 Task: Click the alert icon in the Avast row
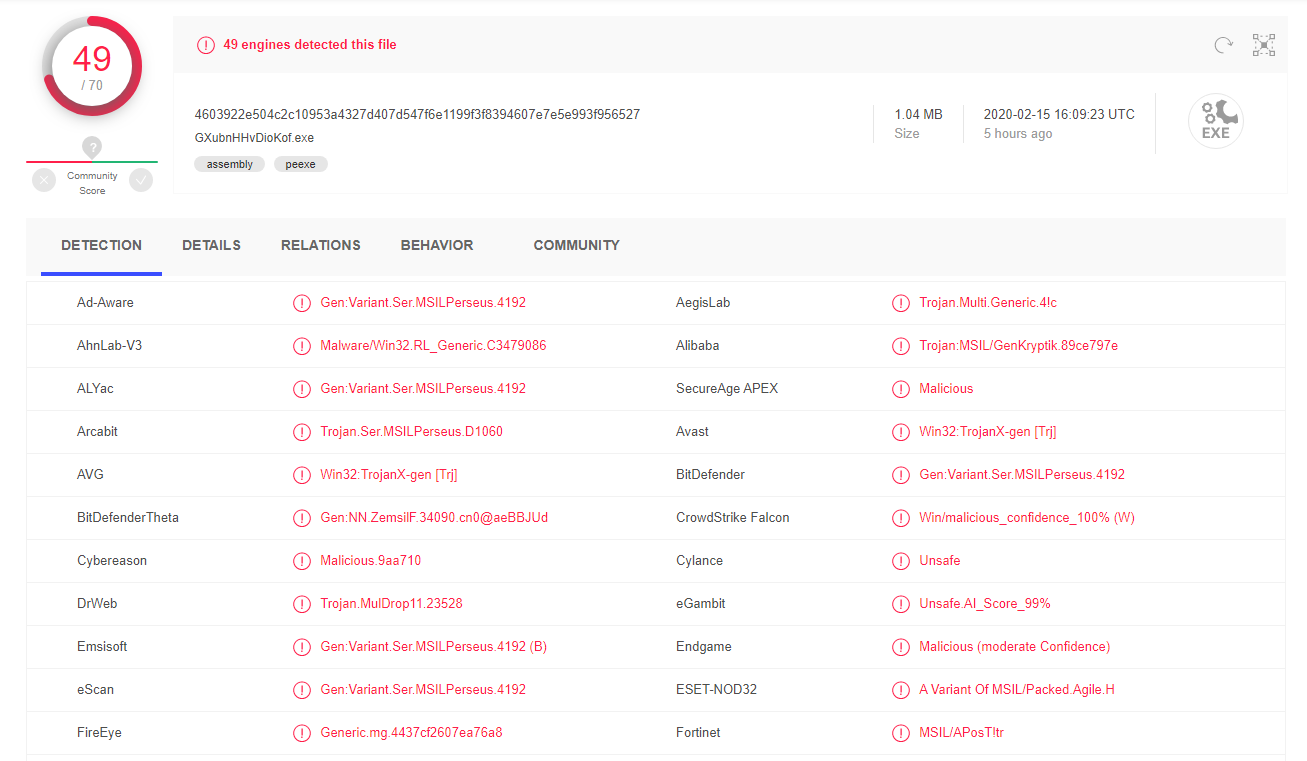(901, 432)
